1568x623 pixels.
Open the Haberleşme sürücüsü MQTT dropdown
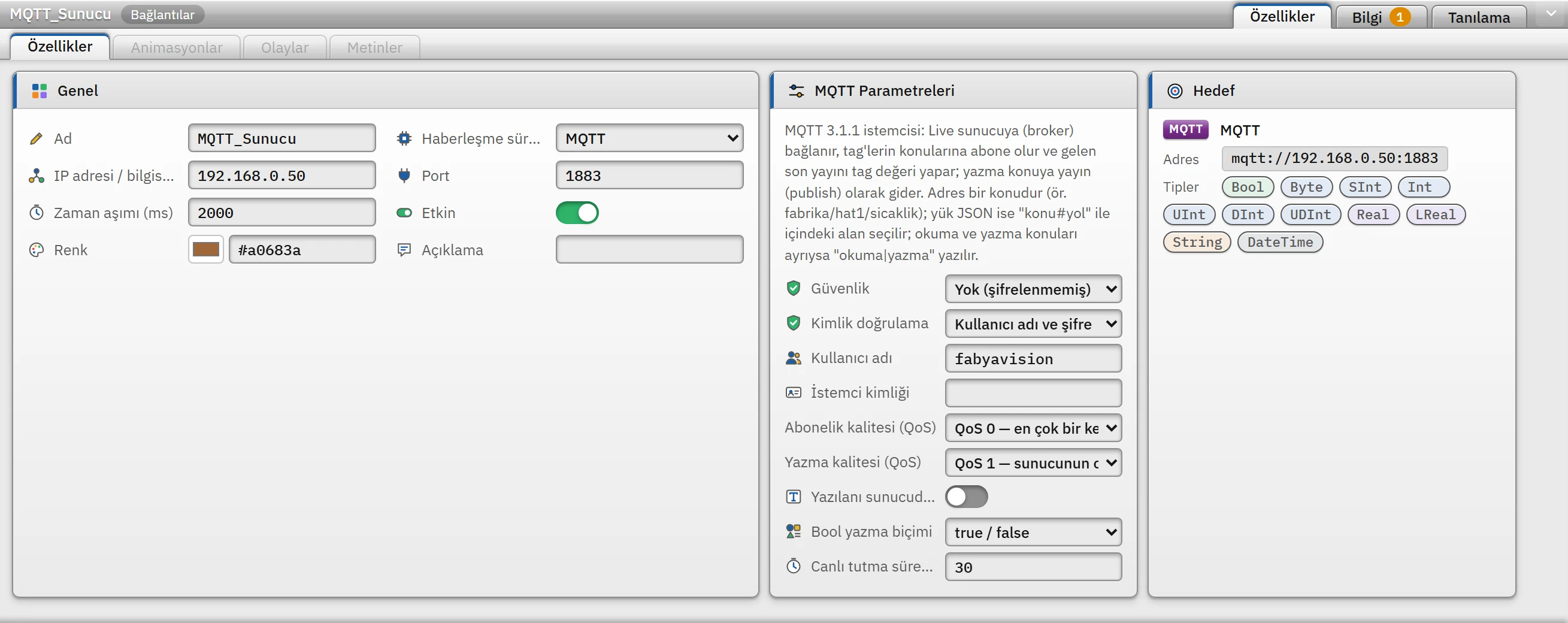click(649, 139)
